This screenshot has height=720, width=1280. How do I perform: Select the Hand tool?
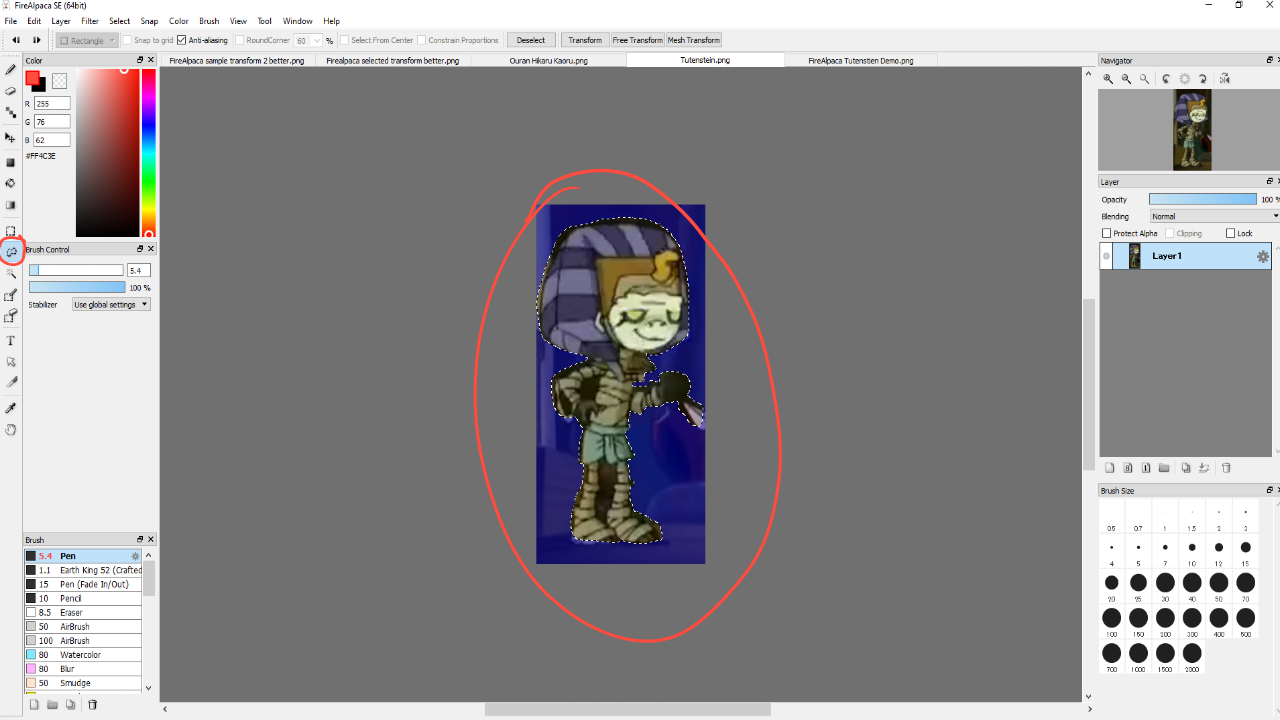pyautogui.click(x=11, y=430)
